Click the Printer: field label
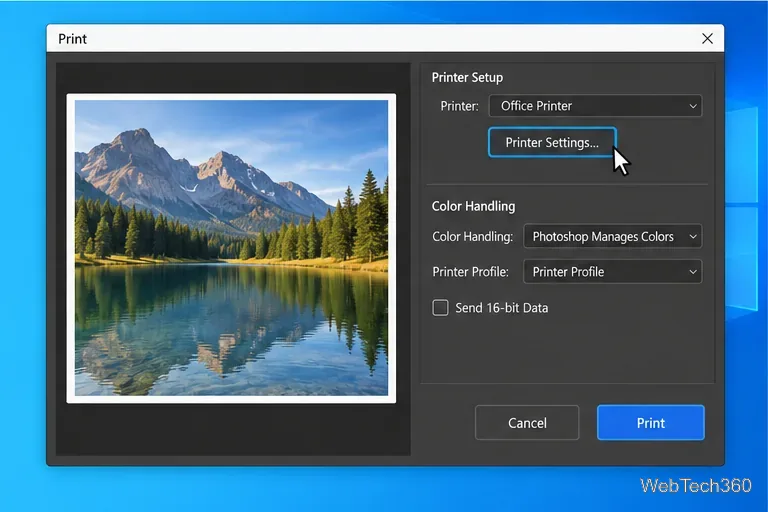 (459, 106)
